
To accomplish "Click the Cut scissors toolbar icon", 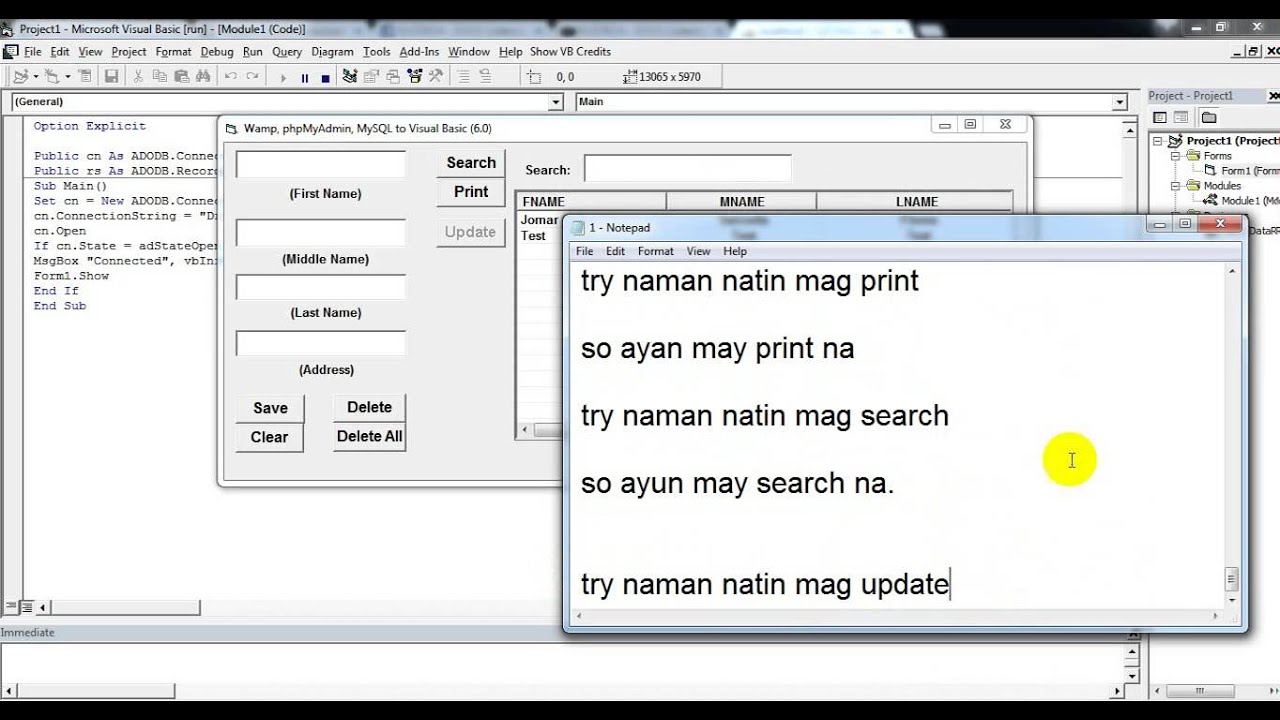I will coord(138,76).
